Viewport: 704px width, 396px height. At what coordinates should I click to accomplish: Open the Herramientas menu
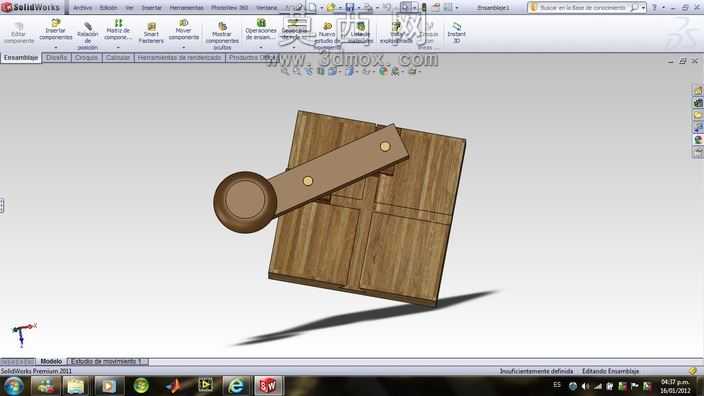tap(186, 8)
